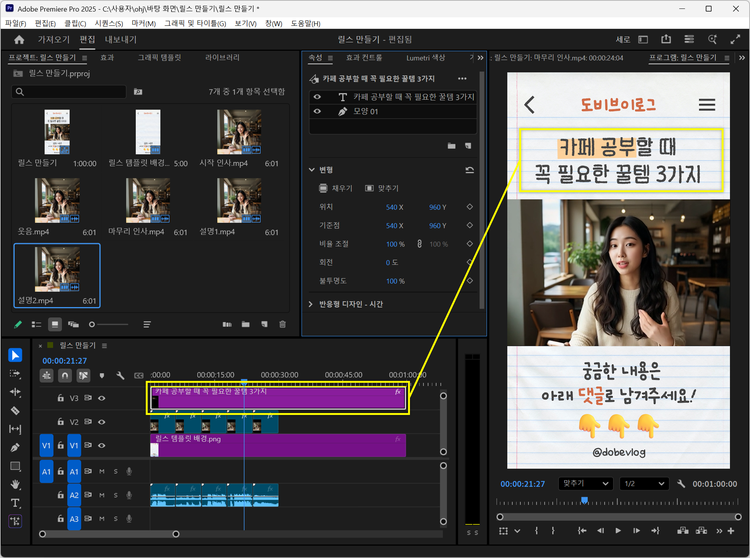
Task: Open the 맞추기 zoom level dropdown
Action: tap(584, 483)
